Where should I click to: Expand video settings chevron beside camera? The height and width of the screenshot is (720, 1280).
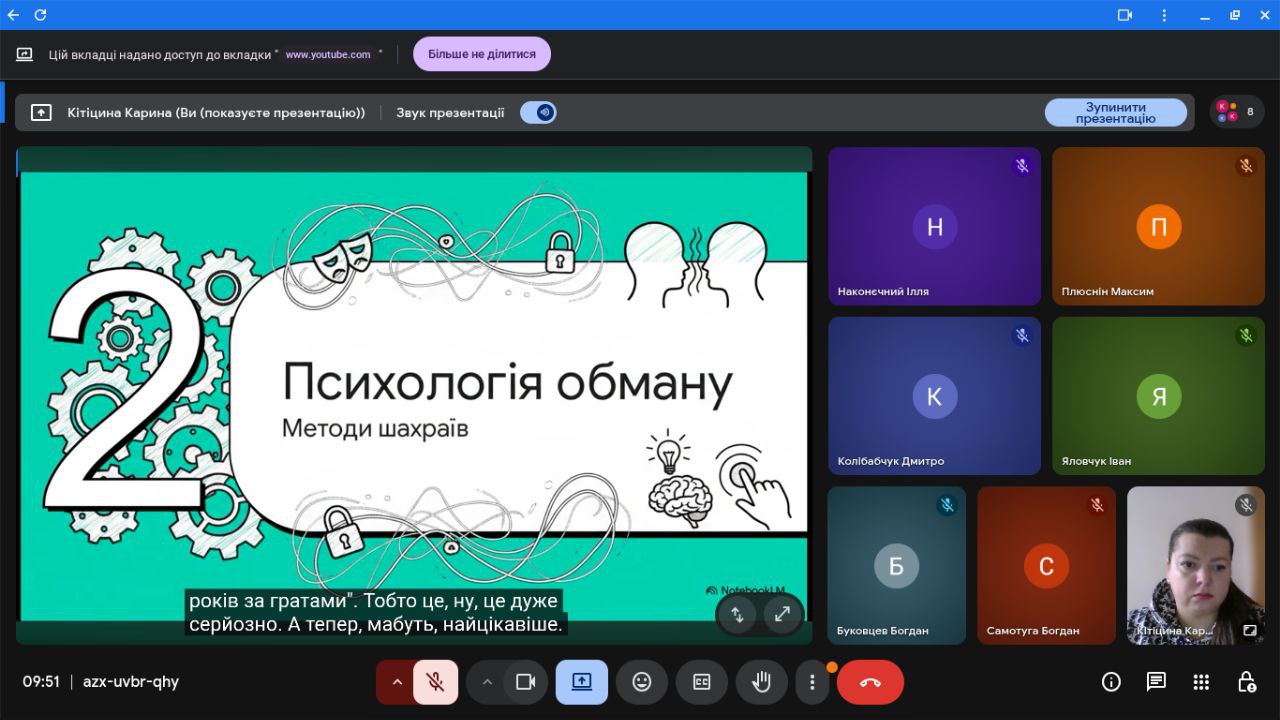click(487, 682)
